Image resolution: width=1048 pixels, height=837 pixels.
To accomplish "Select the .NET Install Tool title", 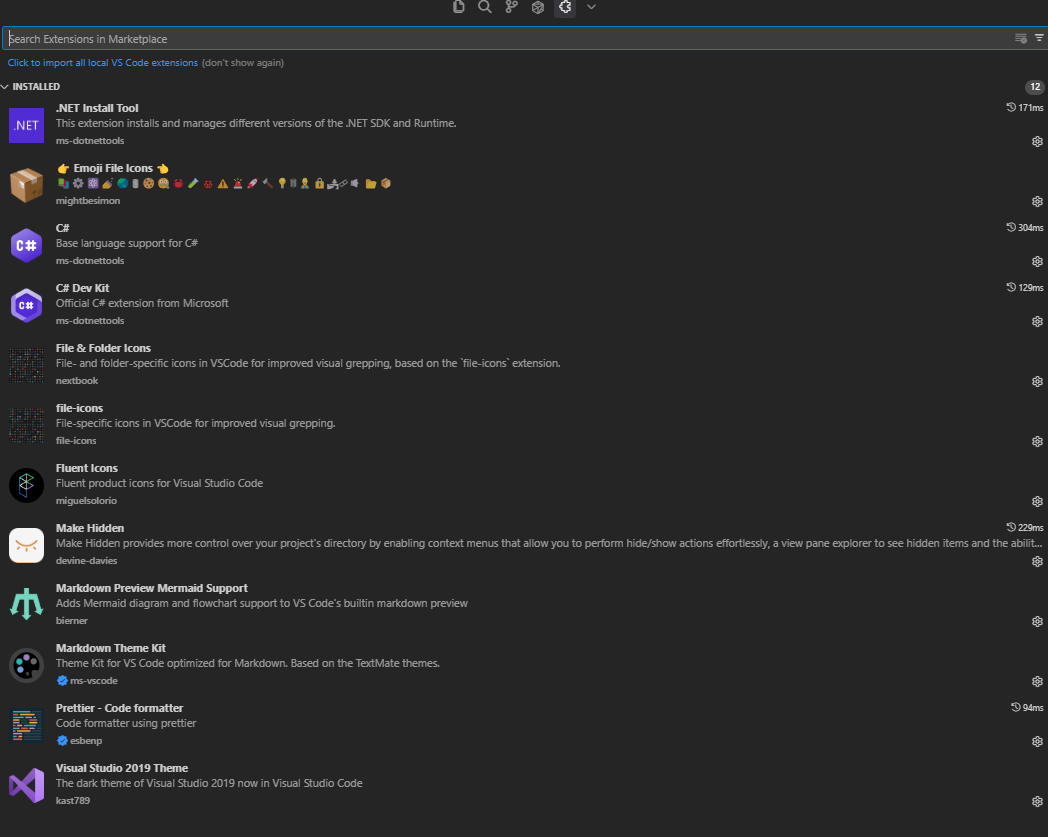I will [97, 108].
